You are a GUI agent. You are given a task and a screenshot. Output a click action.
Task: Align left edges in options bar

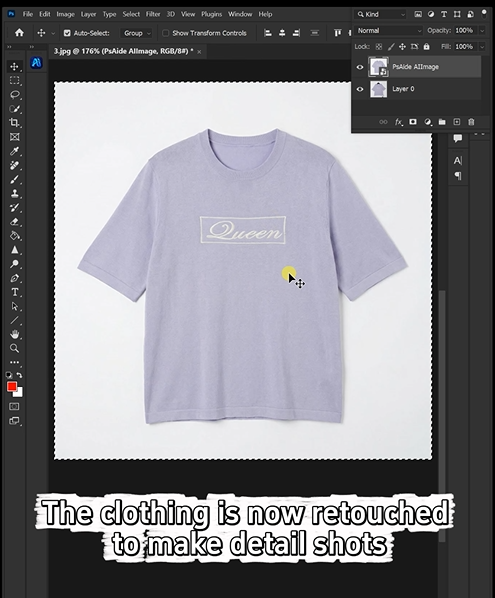pos(268,33)
